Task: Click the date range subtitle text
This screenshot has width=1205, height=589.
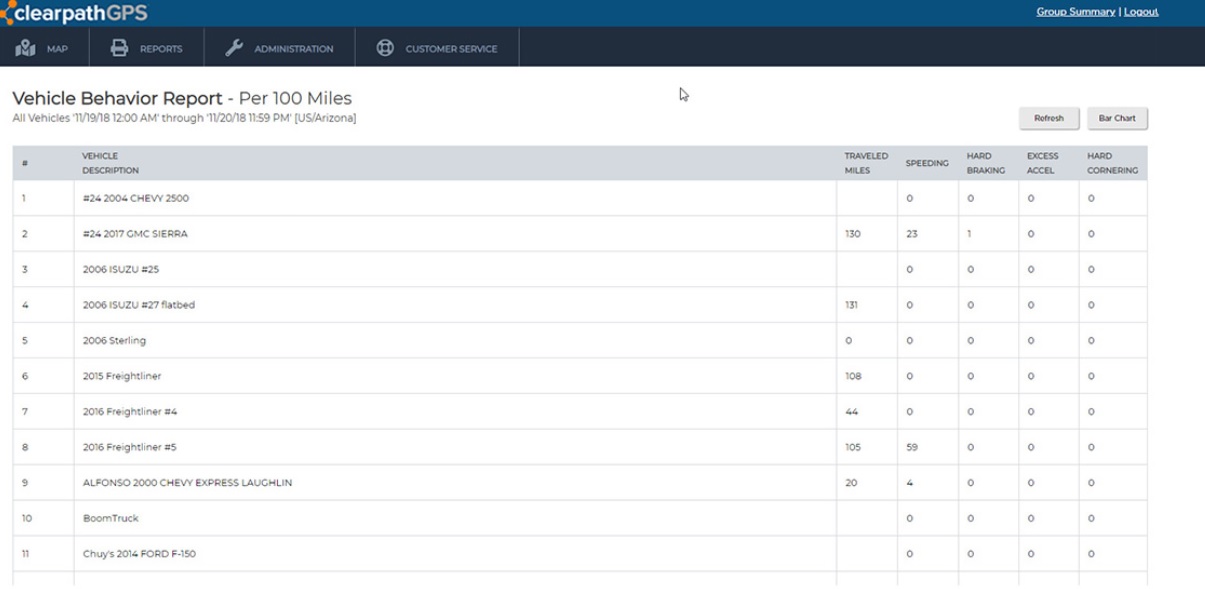Action: pos(184,118)
